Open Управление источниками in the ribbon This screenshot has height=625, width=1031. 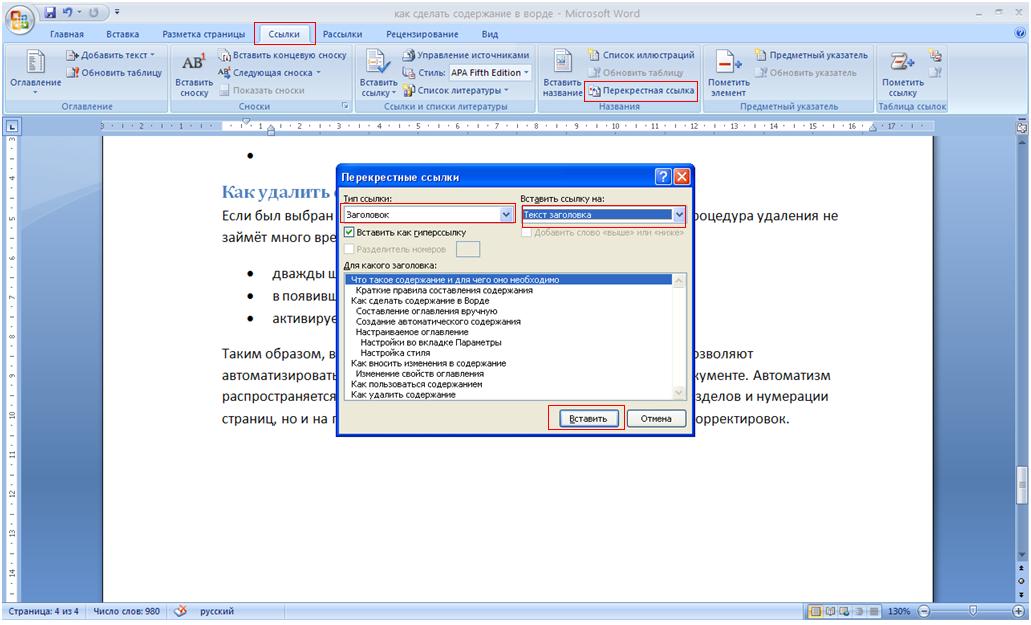(x=465, y=56)
